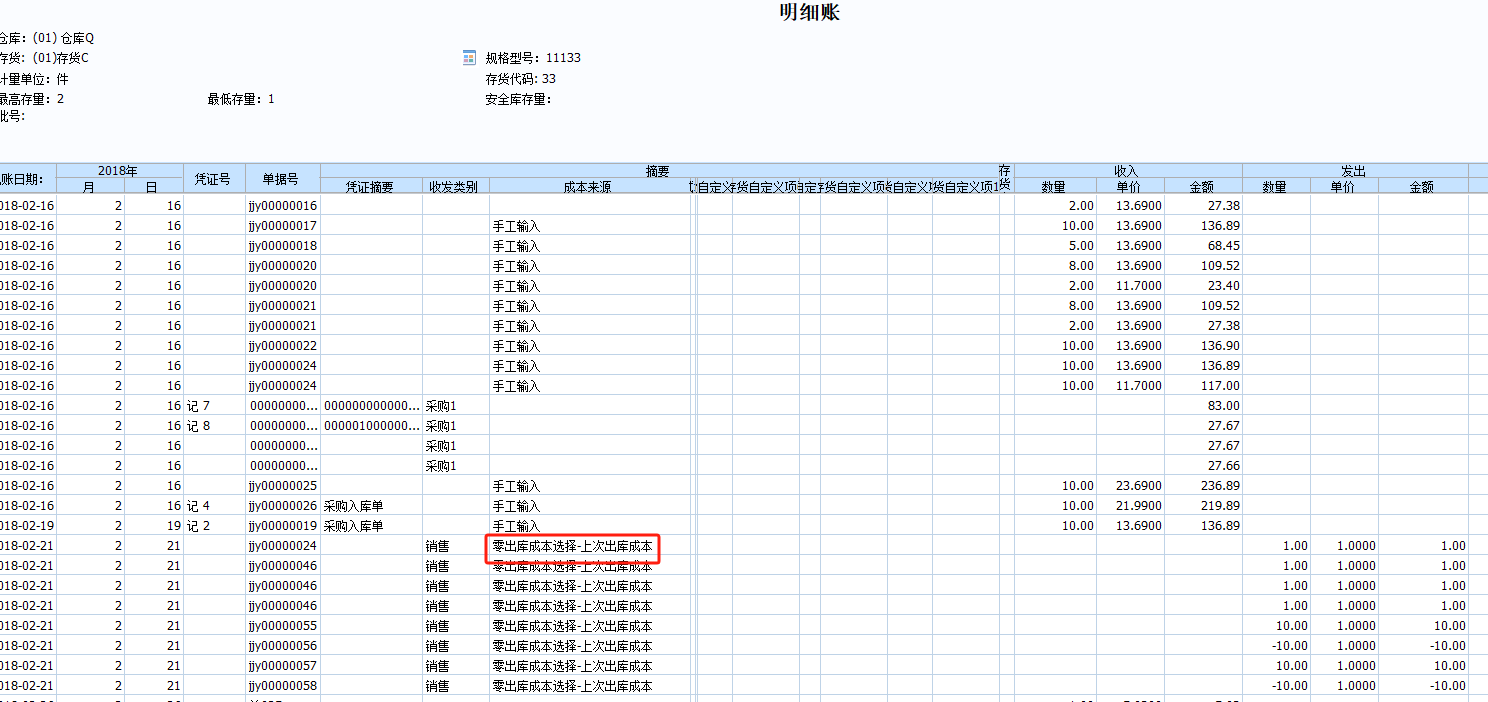Open document number jjy00000016 cell
This screenshot has height=702, width=1488.
coord(283,206)
